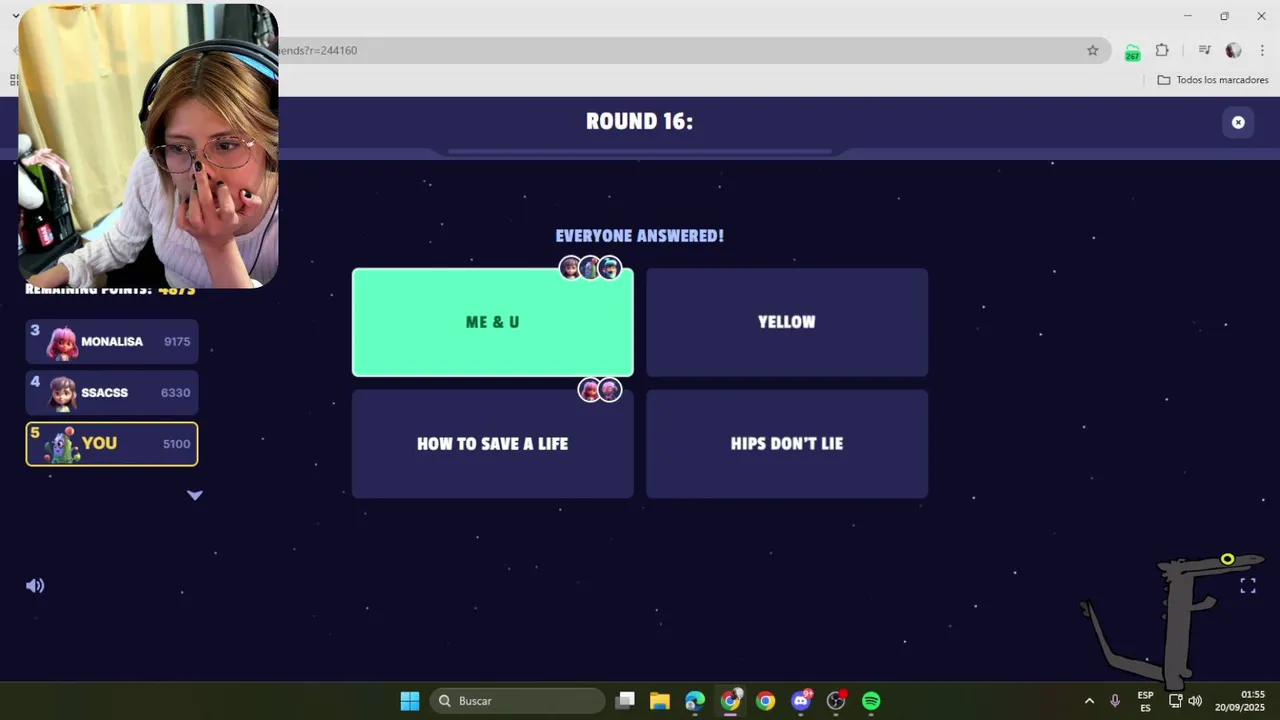Open the clock showing 01:55

1240,701
